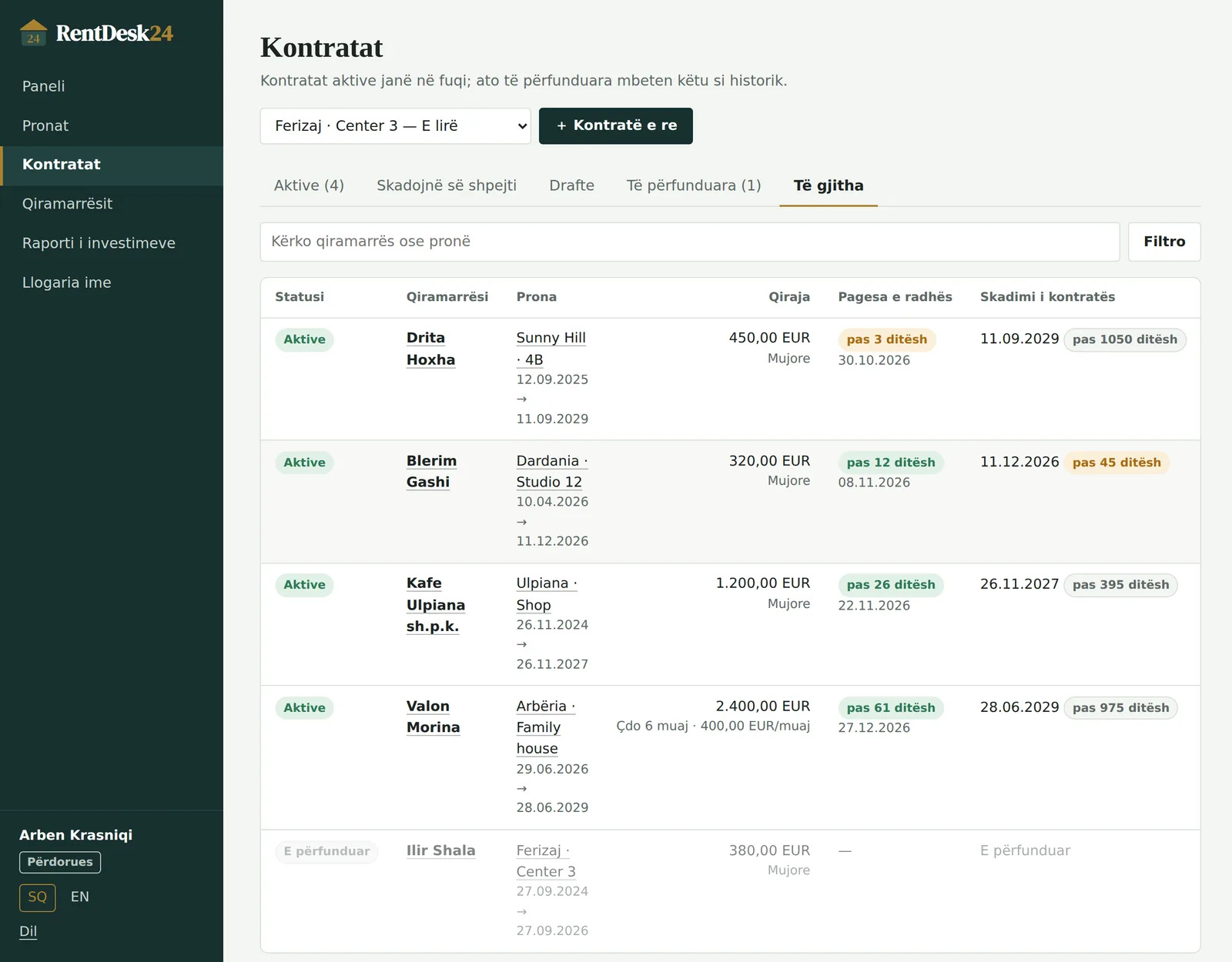1232x962 pixels.
Task: Open the Skadojnë së shpejti tab
Action: pyautogui.click(x=447, y=185)
